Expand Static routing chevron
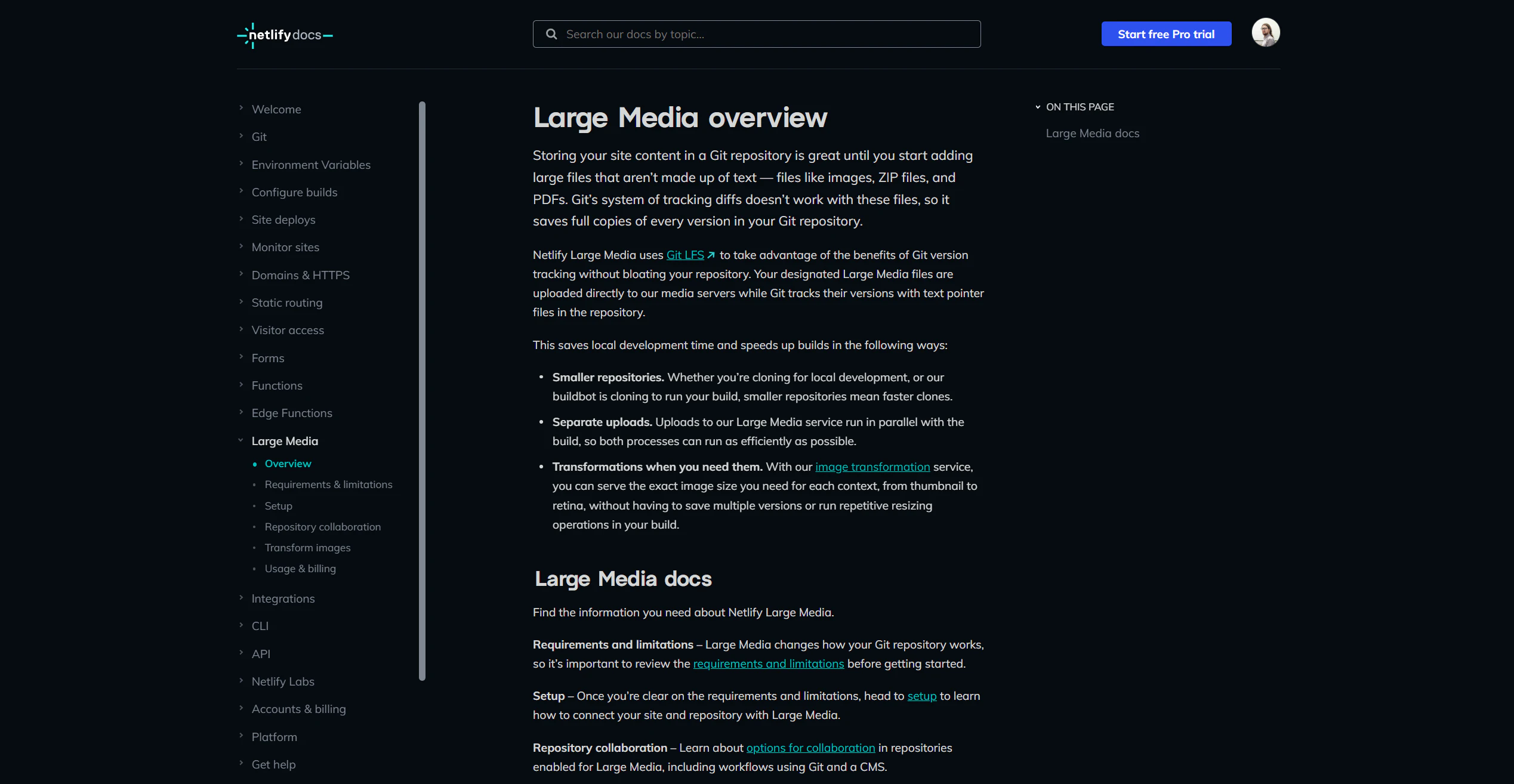Screen dimensions: 1514x784 (x=241, y=301)
